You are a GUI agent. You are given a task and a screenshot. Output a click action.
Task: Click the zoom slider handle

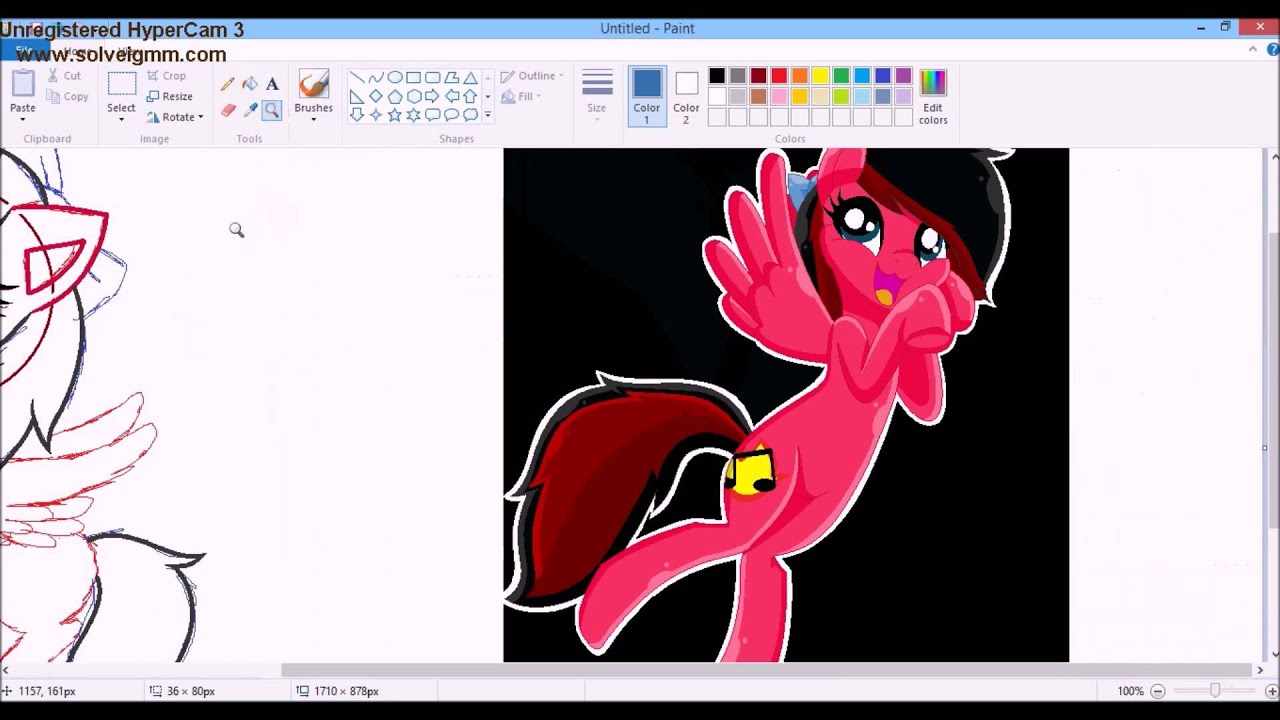[1215, 691]
